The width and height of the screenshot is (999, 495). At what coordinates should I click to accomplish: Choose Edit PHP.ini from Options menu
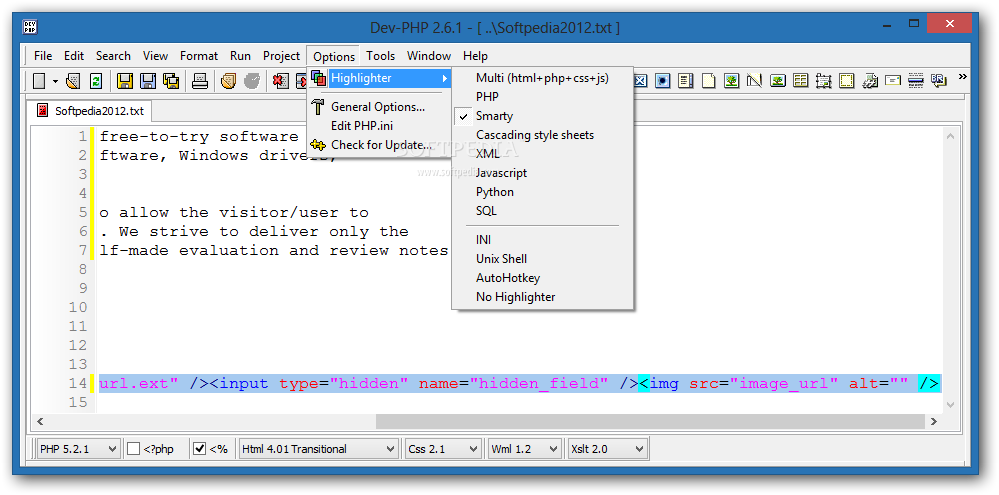[x=380, y=126]
